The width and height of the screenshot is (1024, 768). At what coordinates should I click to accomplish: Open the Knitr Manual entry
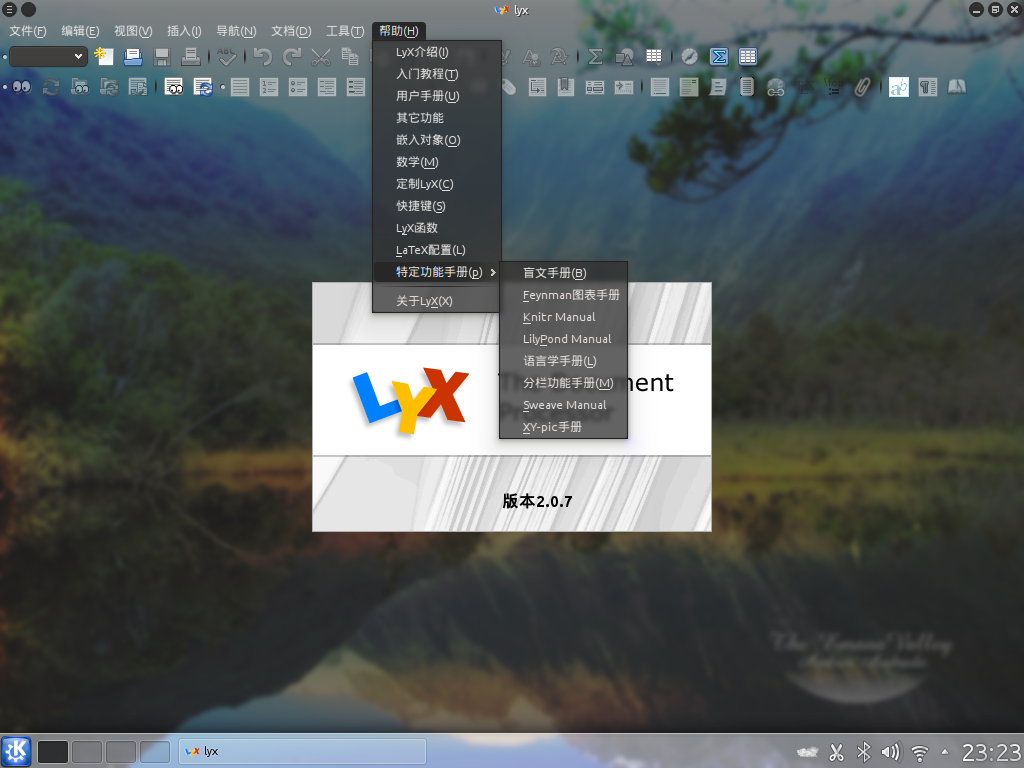pyautogui.click(x=564, y=317)
